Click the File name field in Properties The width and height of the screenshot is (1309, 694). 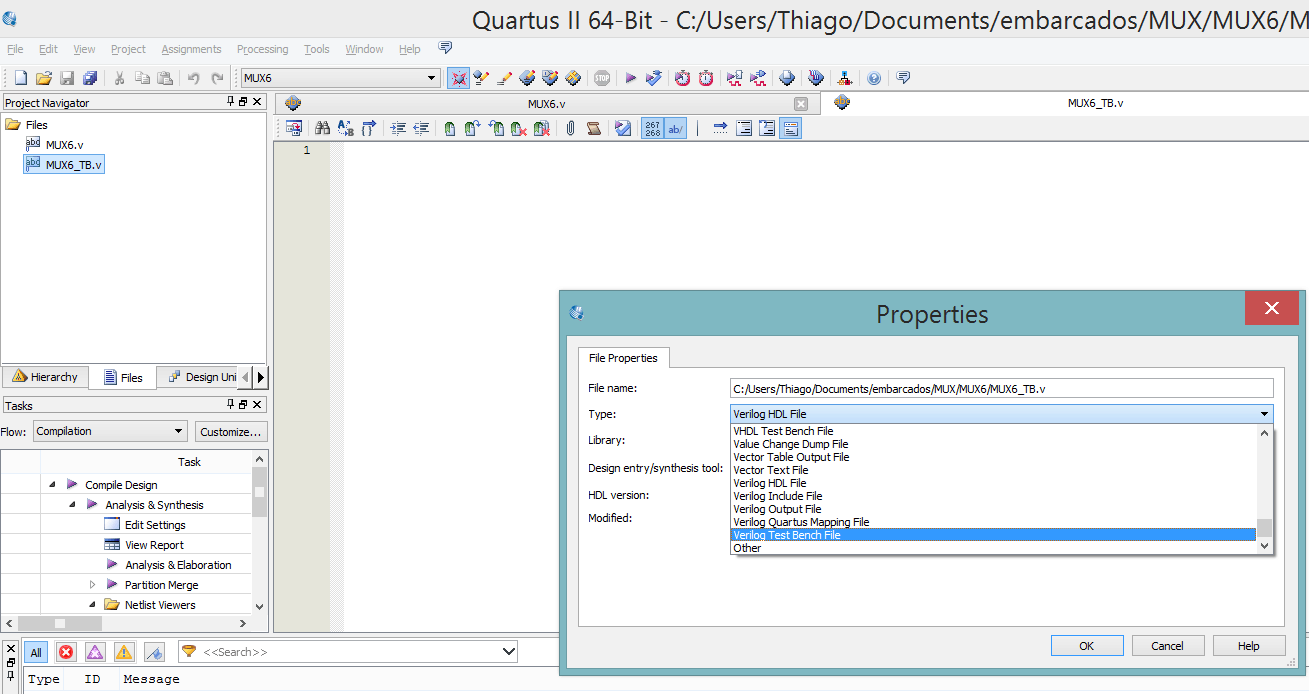tap(1002, 388)
